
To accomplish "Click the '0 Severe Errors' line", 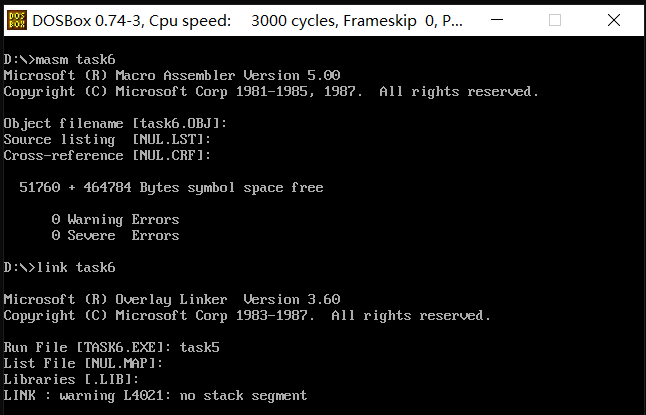I will click(x=115, y=236).
